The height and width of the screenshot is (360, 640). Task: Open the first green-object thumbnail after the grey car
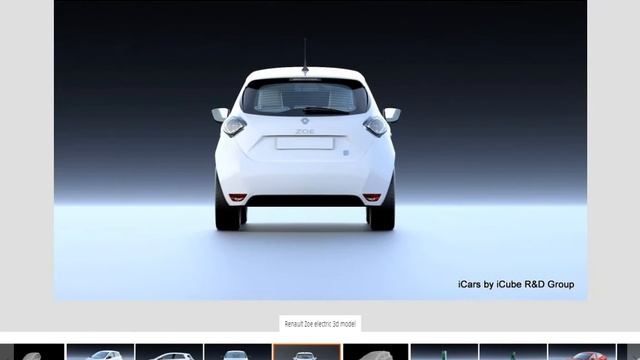coord(444,352)
